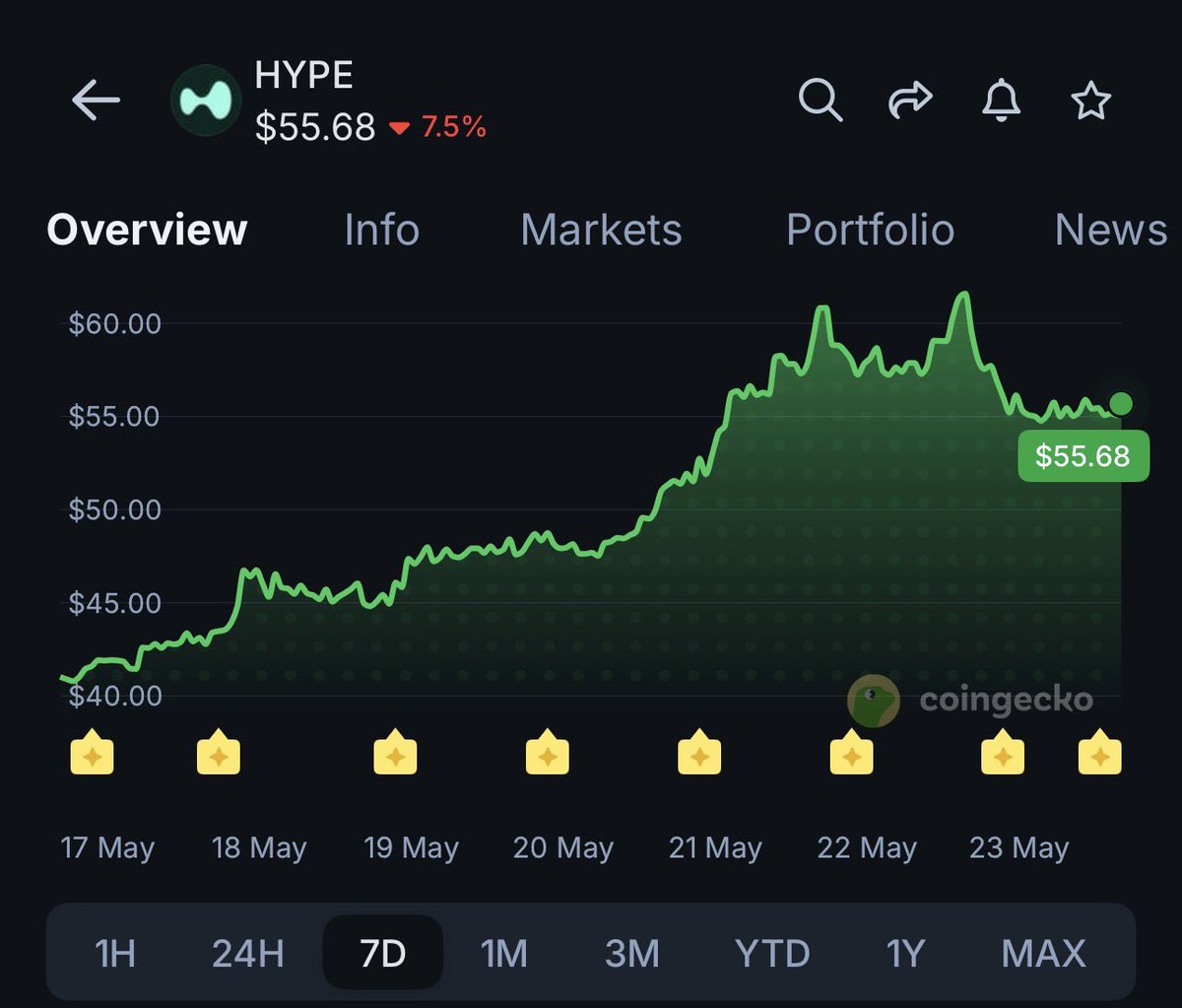This screenshot has height=1008, width=1182.
Task: Switch to the Overview tab
Action: (147, 230)
